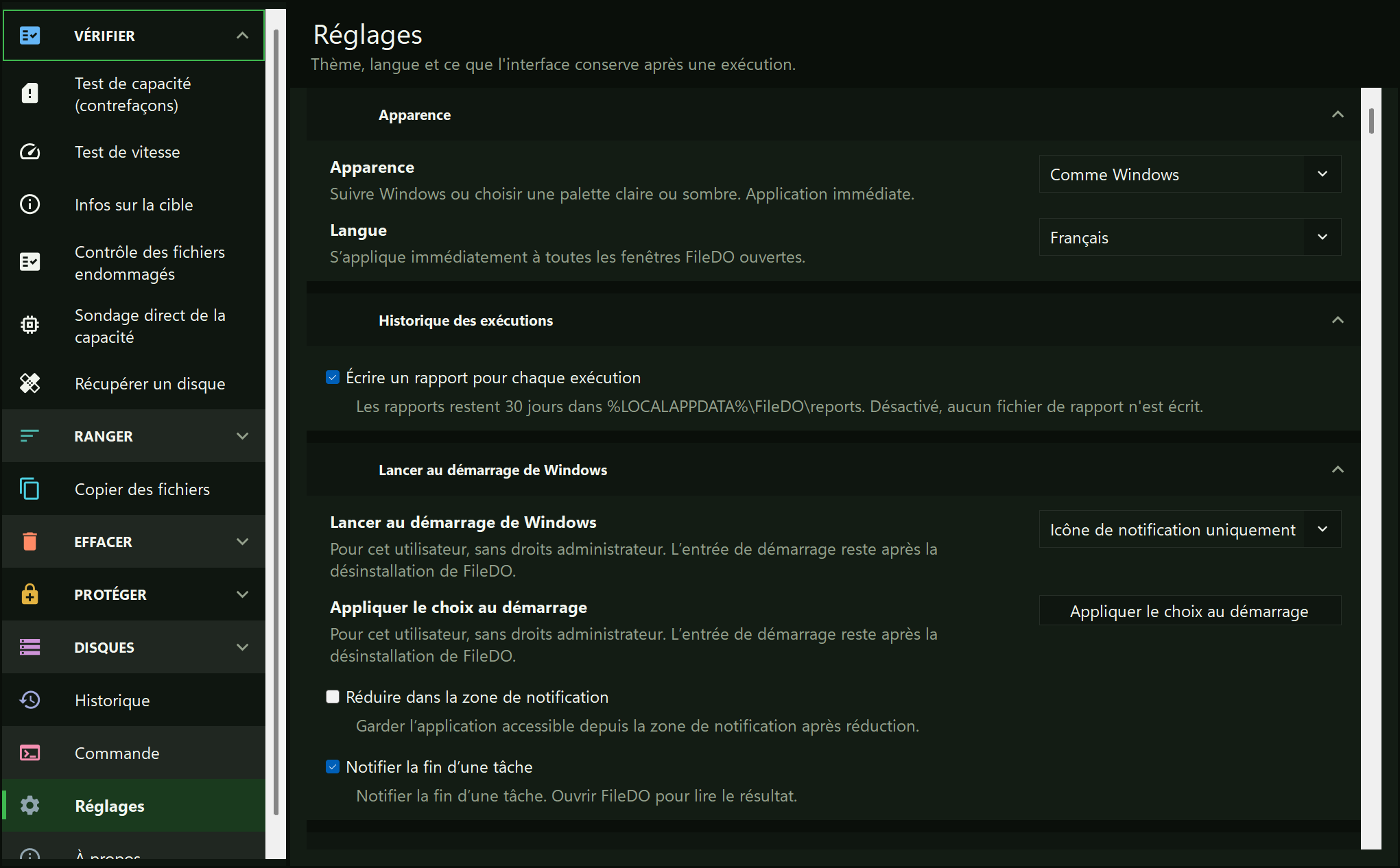Open the Commande page

134,753
